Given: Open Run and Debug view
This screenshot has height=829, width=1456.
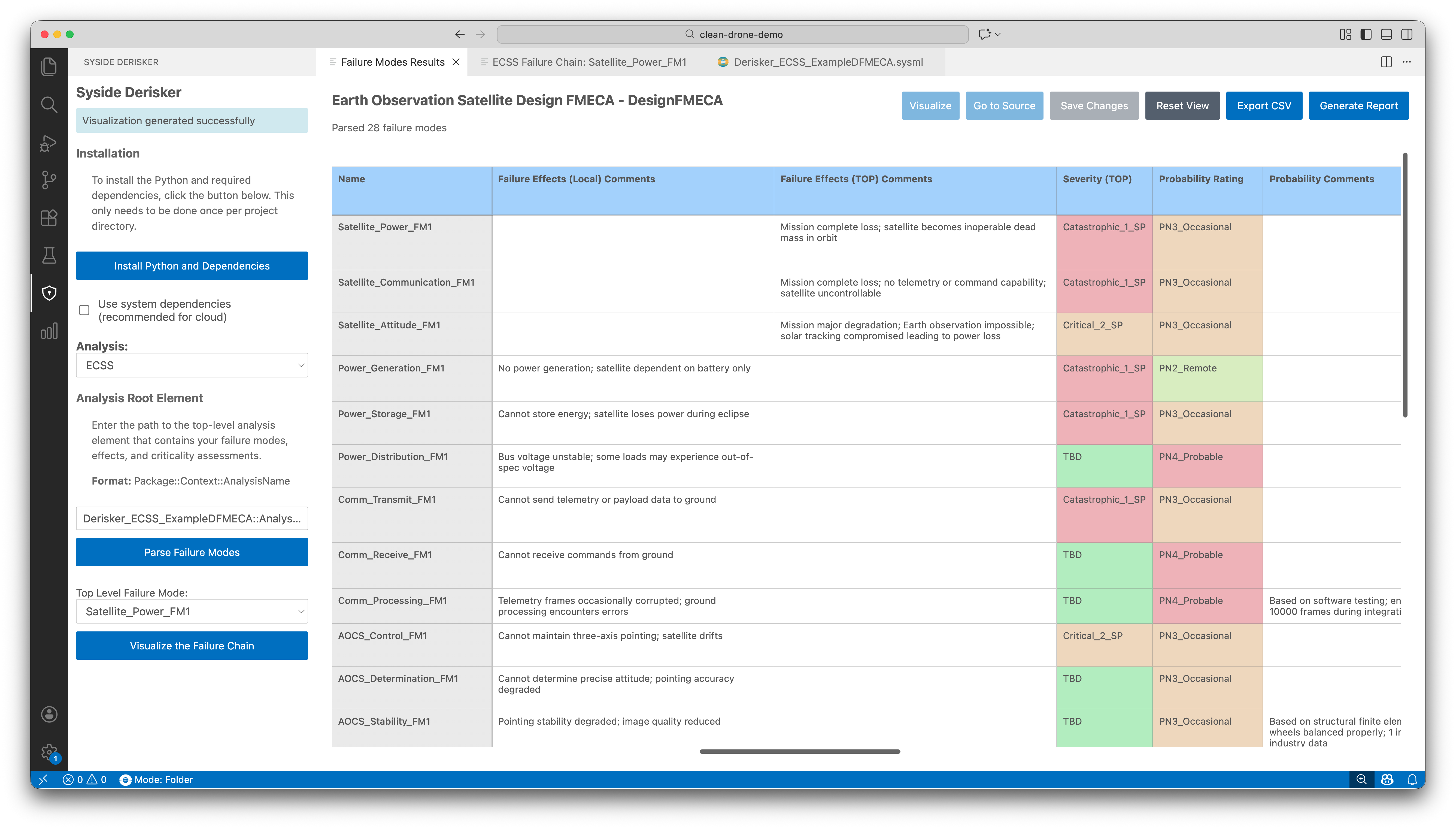Looking at the screenshot, I should pyautogui.click(x=49, y=143).
